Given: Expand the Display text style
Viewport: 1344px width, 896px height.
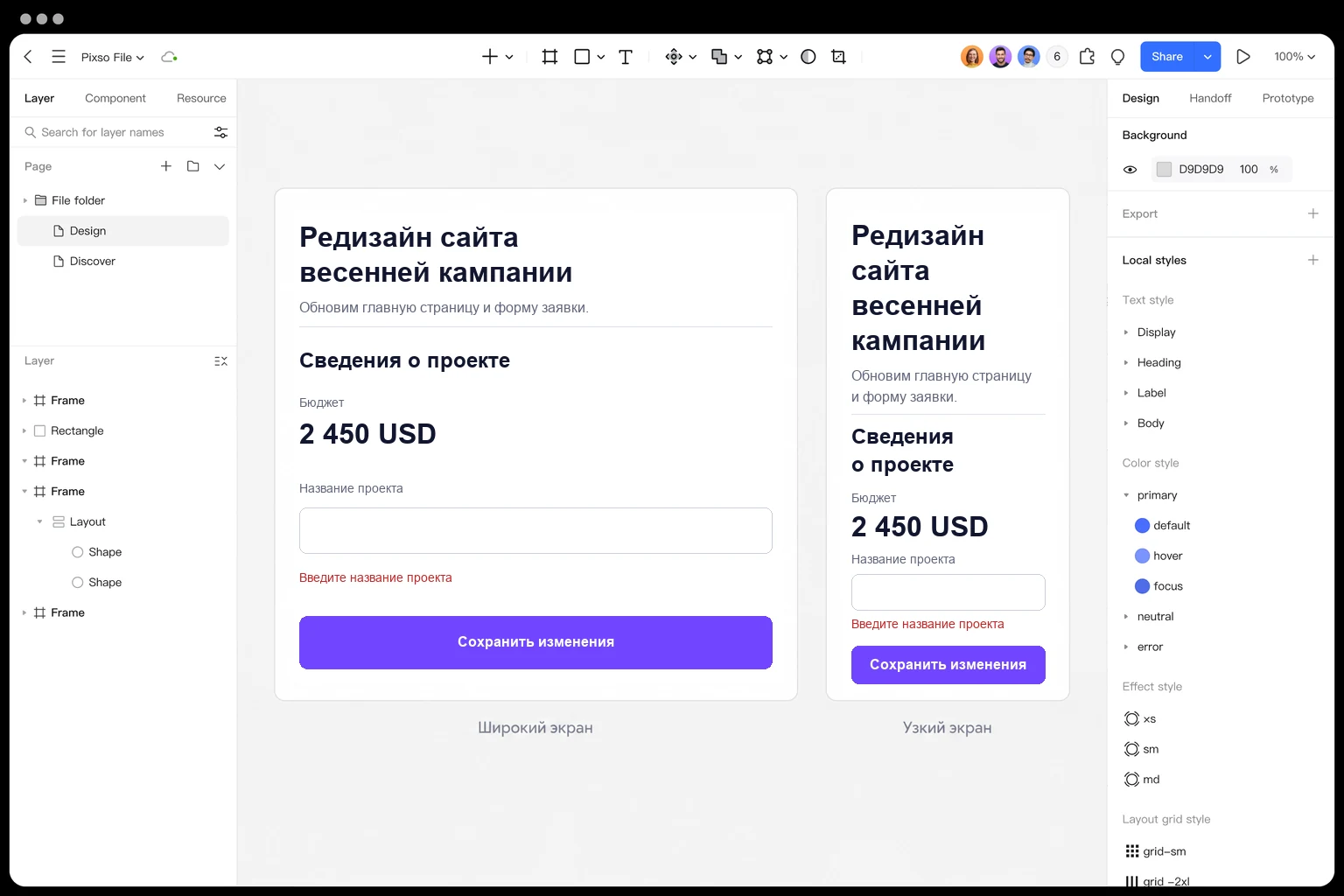Looking at the screenshot, I should [x=1126, y=332].
